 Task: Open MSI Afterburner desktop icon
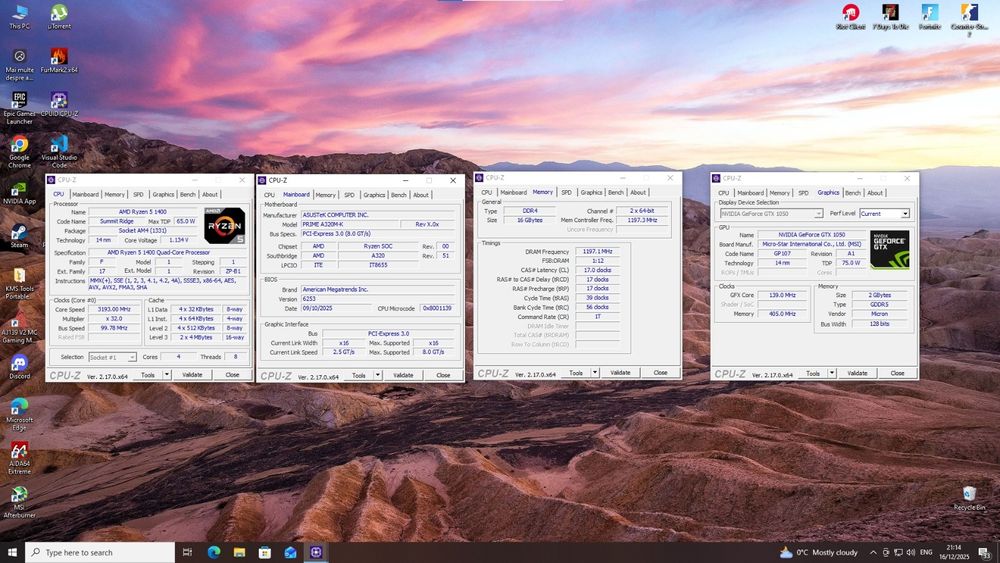pos(19,502)
